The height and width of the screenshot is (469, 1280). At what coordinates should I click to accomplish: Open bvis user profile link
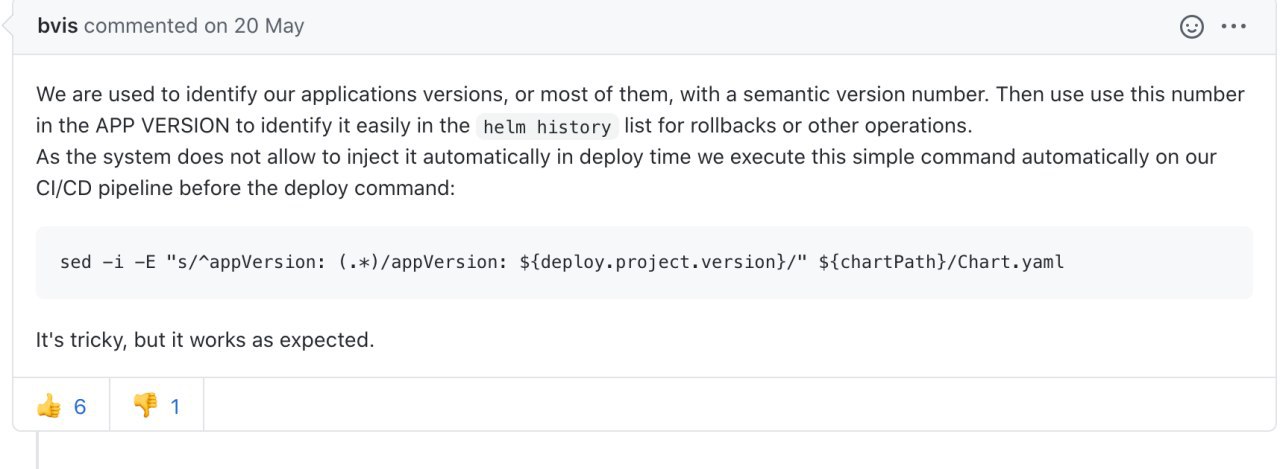pyautogui.click(x=58, y=26)
